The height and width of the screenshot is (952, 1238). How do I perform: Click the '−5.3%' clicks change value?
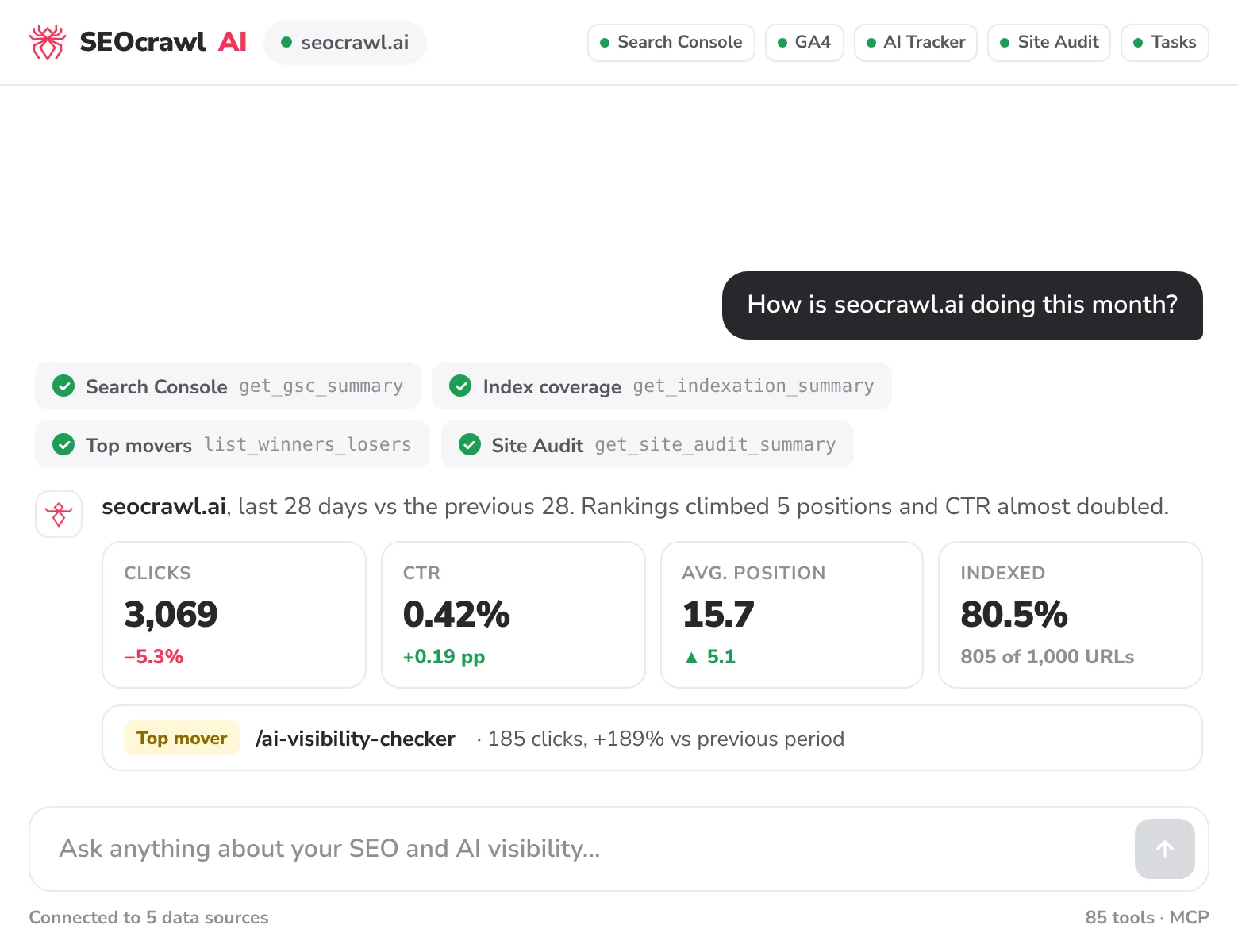(154, 657)
